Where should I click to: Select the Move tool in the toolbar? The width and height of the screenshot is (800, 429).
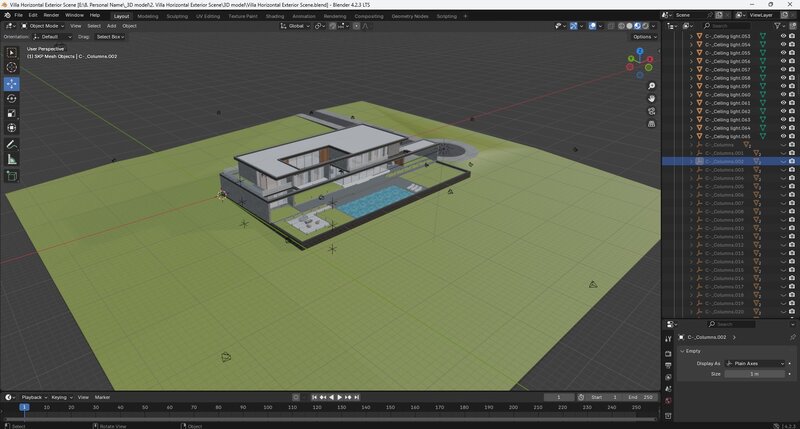(12, 83)
